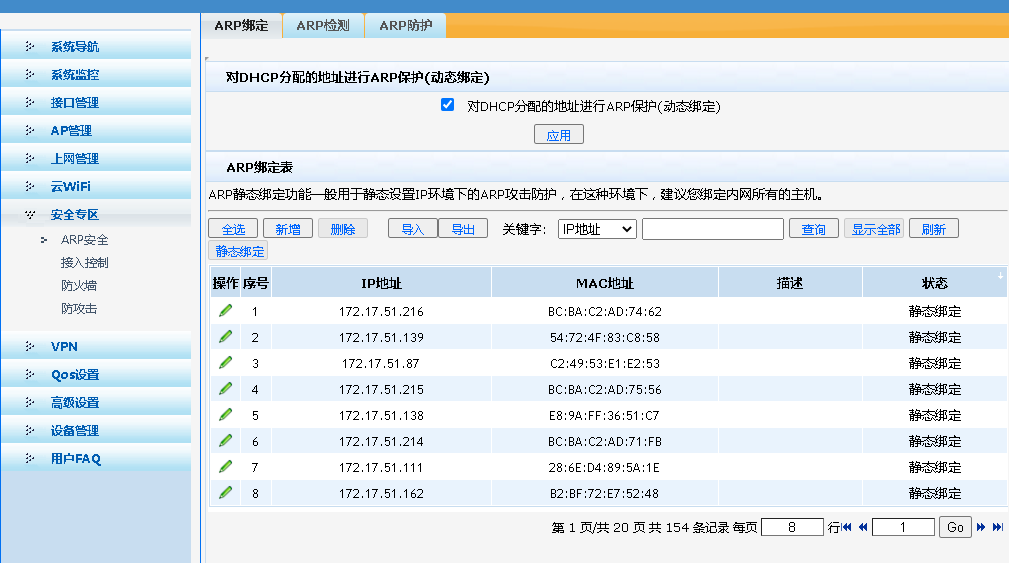Open ARP安全 submenu item
The image size is (1009, 563).
tap(84, 239)
